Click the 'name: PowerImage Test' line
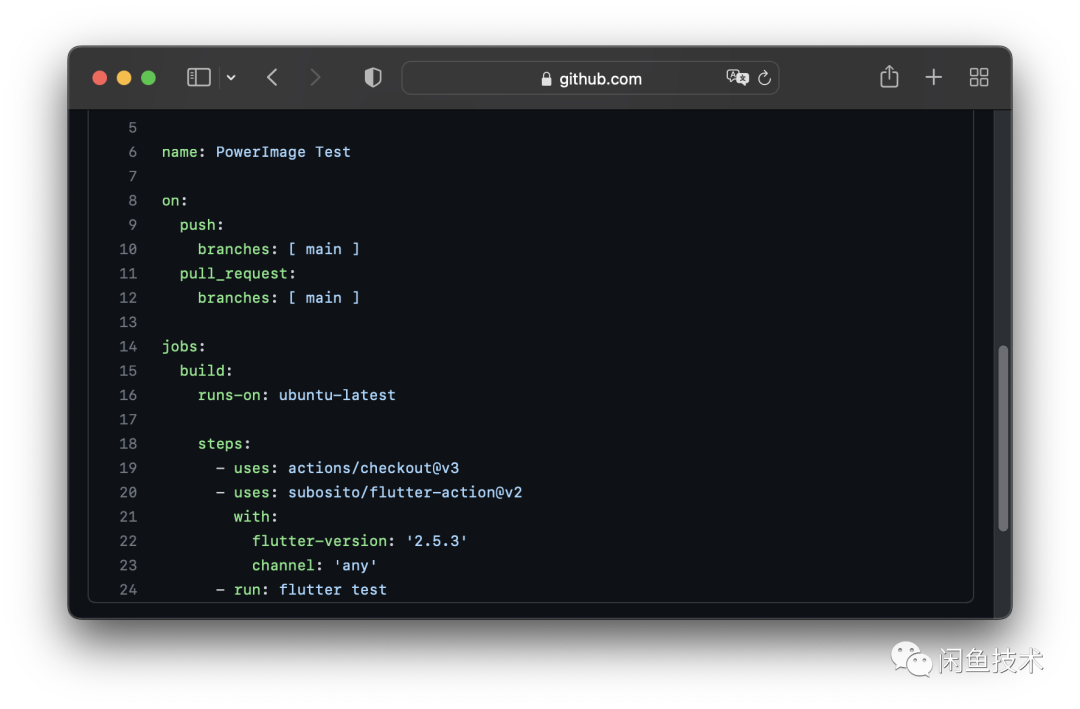 [256, 152]
